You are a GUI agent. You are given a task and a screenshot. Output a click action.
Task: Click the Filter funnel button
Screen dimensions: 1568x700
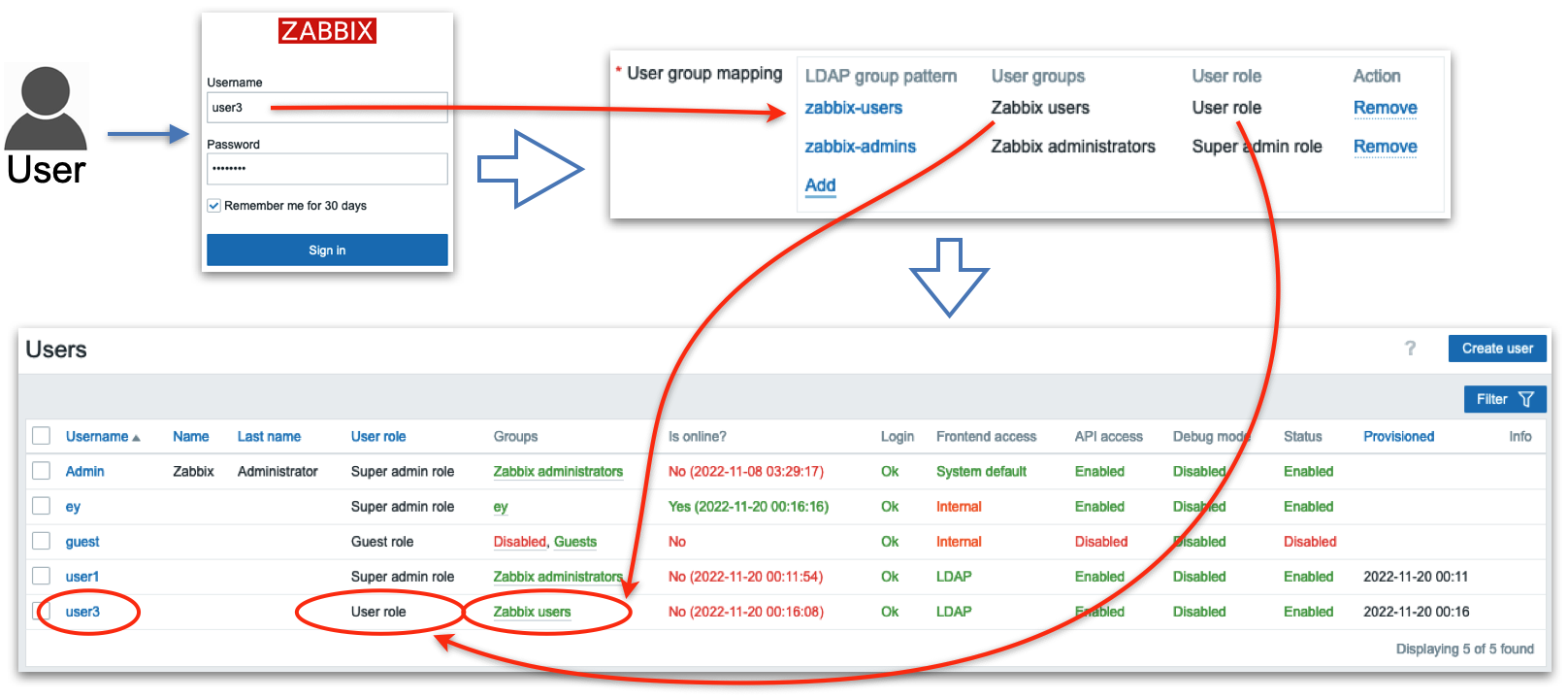click(x=1504, y=399)
